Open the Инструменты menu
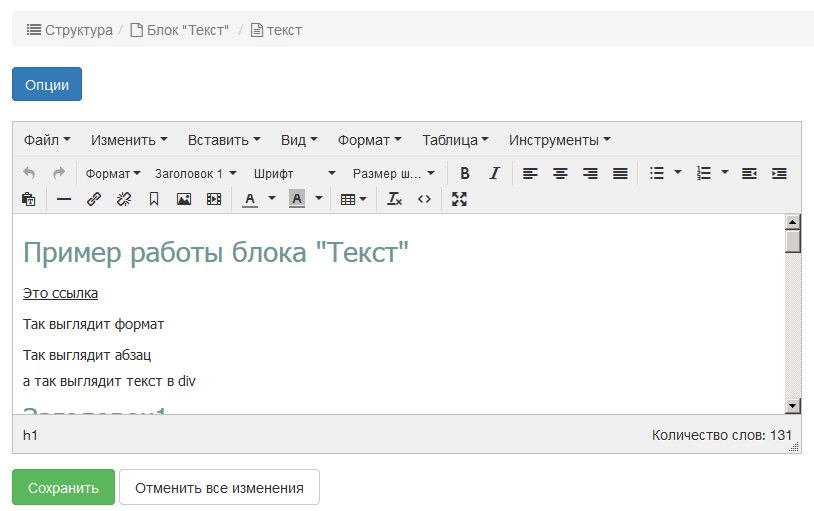This screenshot has height=511, width=814. click(559, 140)
